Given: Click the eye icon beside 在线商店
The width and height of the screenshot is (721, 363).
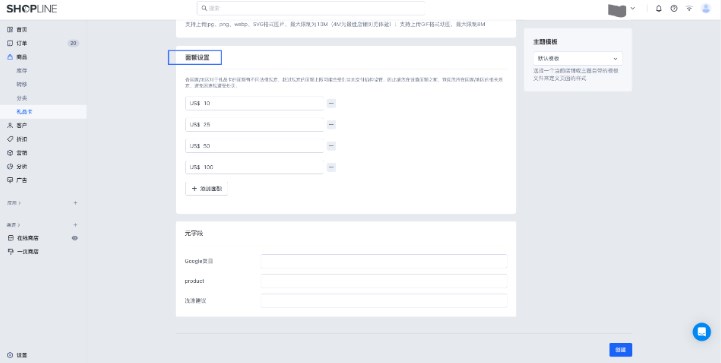Looking at the screenshot, I should point(75,238).
